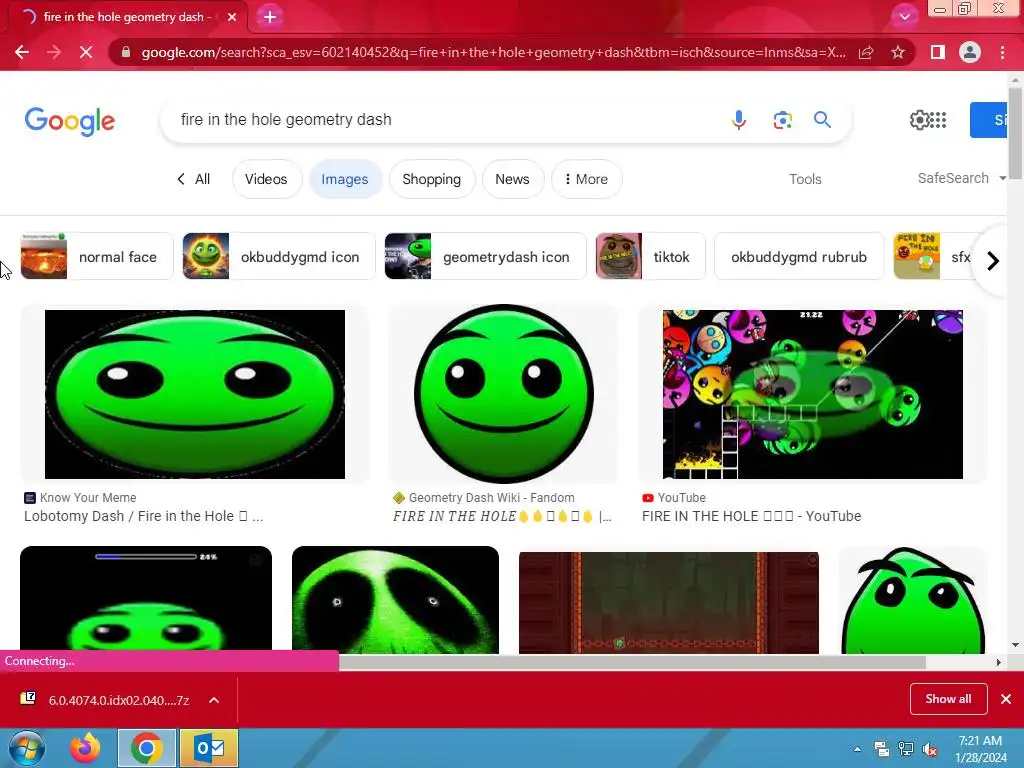The height and width of the screenshot is (768, 1024).
Task: Filter by 'okbuddygmd icon' chip
Action: click(279, 256)
